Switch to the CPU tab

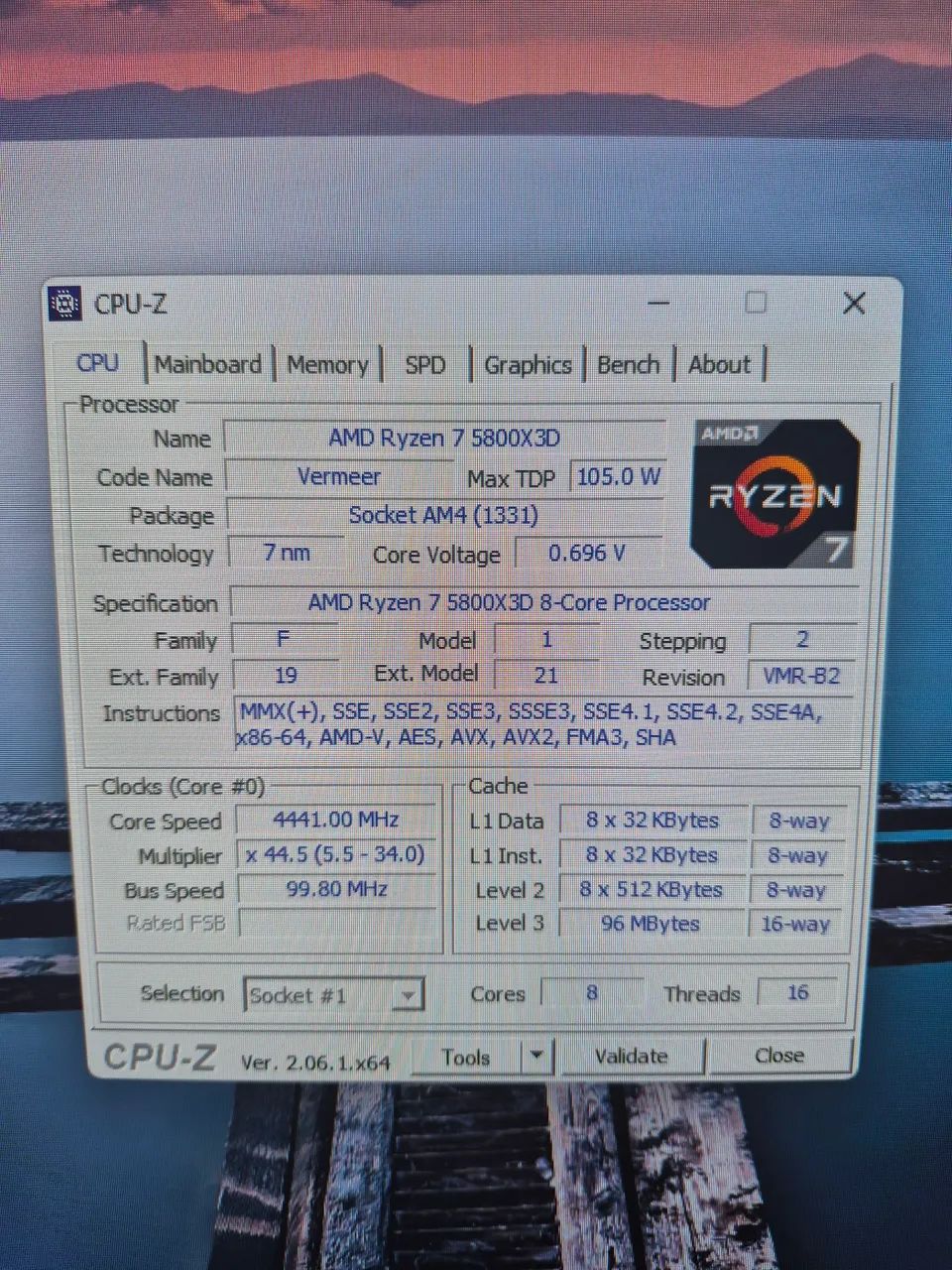click(x=97, y=363)
